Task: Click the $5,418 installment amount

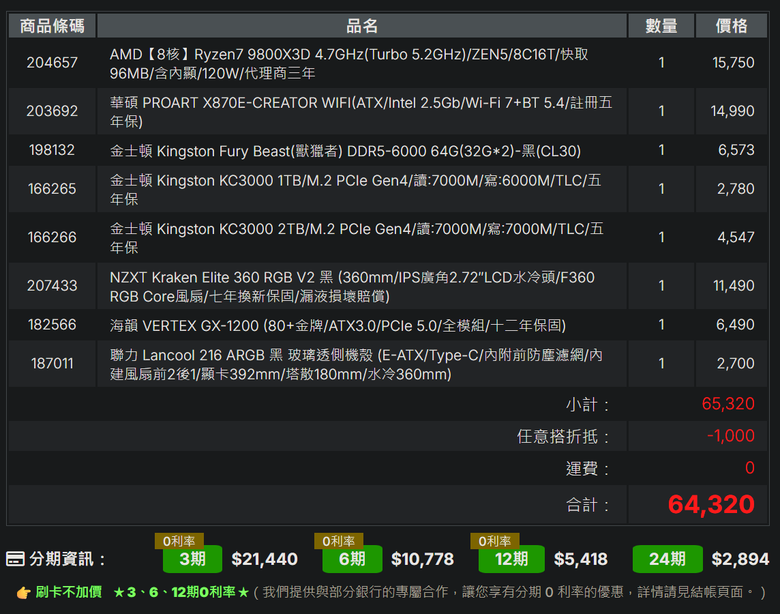Action: pyautogui.click(x=581, y=559)
